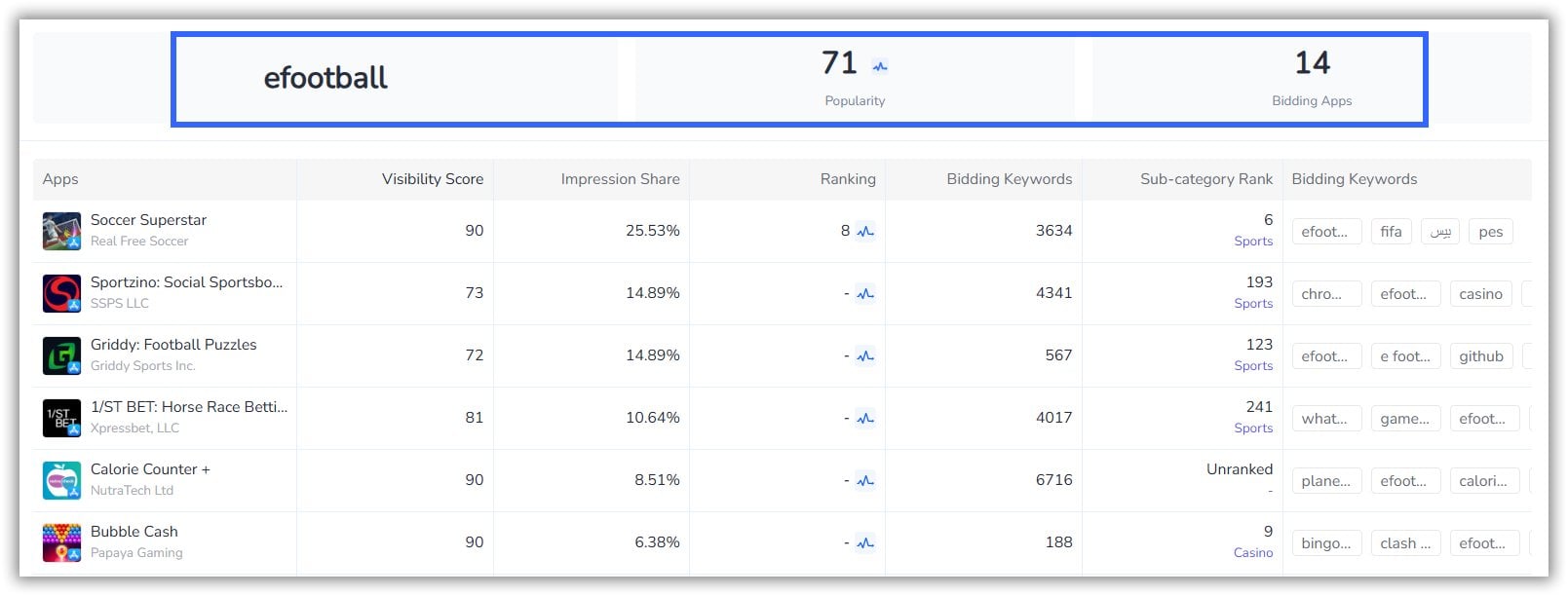
Task: Click the 'efoot...' tag in Sportzino row
Action: point(1405,294)
